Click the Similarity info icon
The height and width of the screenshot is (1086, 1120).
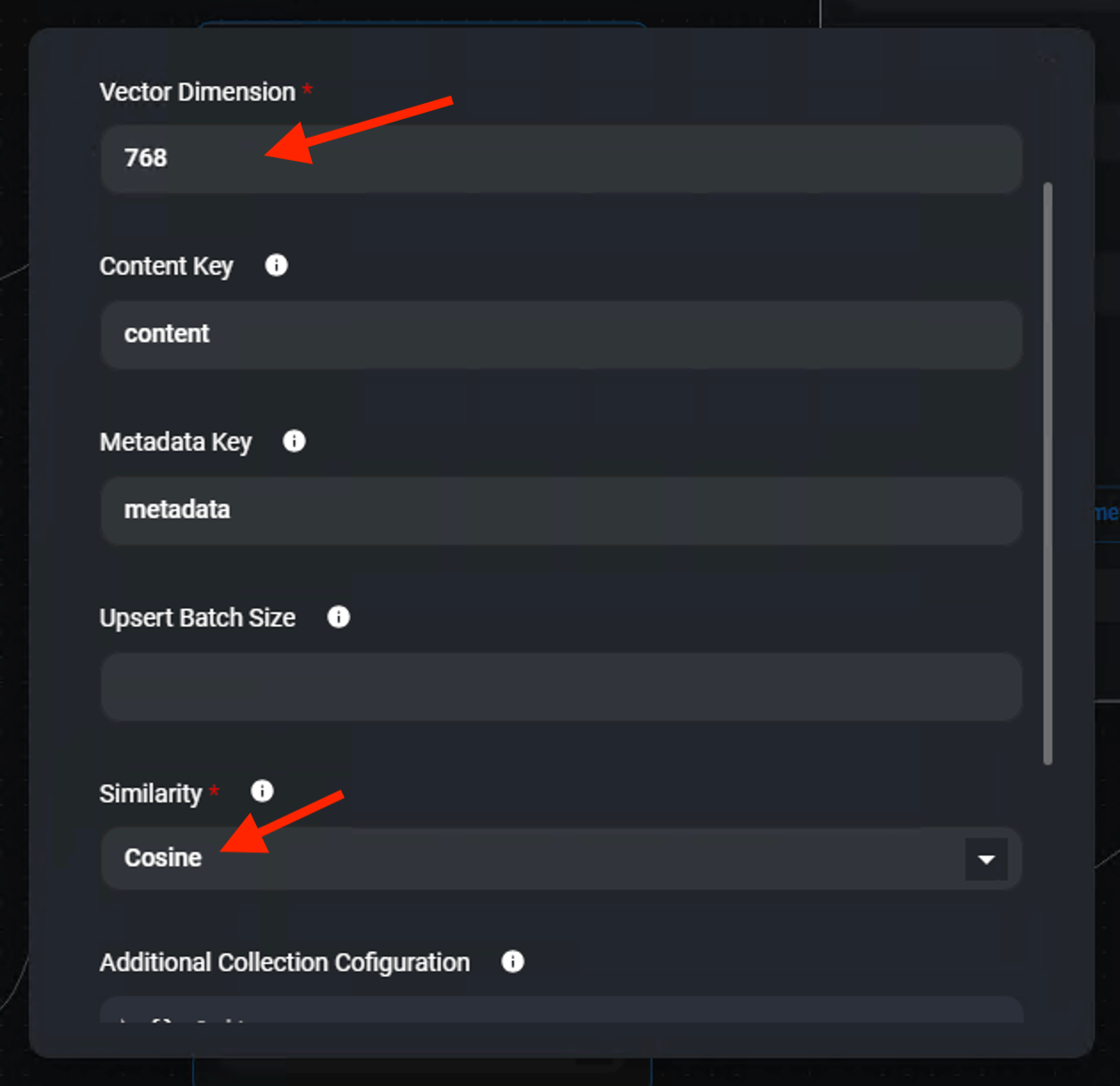[x=262, y=791]
